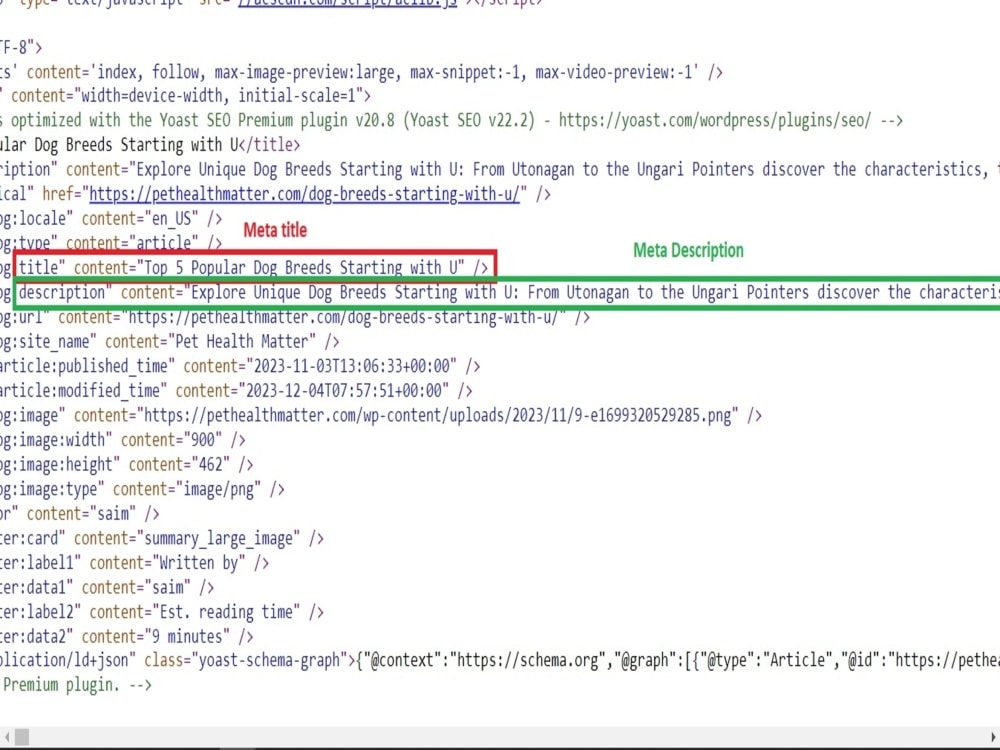Click the "Est. reading time" value
The image size is (1000, 750).
pyautogui.click(x=226, y=612)
